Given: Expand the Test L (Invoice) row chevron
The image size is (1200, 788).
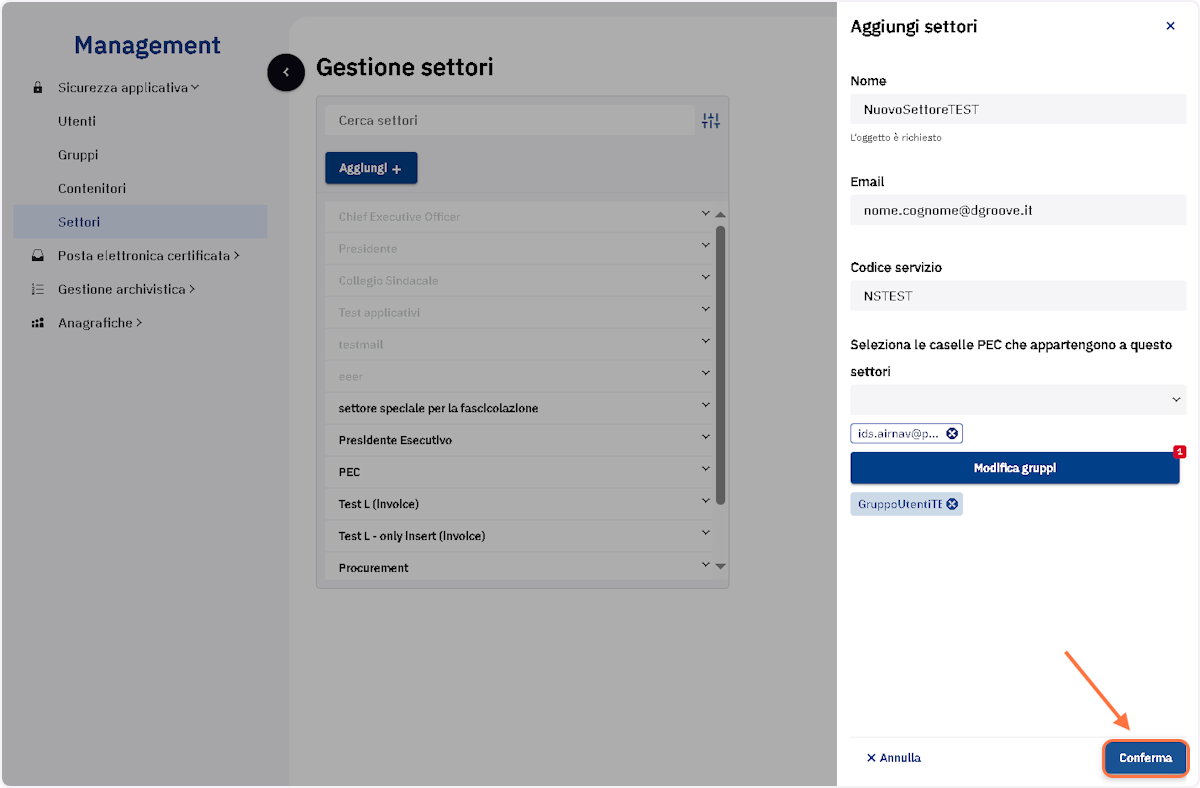Looking at the screenshot, I should pyautogui.click(x=705, y=501).
